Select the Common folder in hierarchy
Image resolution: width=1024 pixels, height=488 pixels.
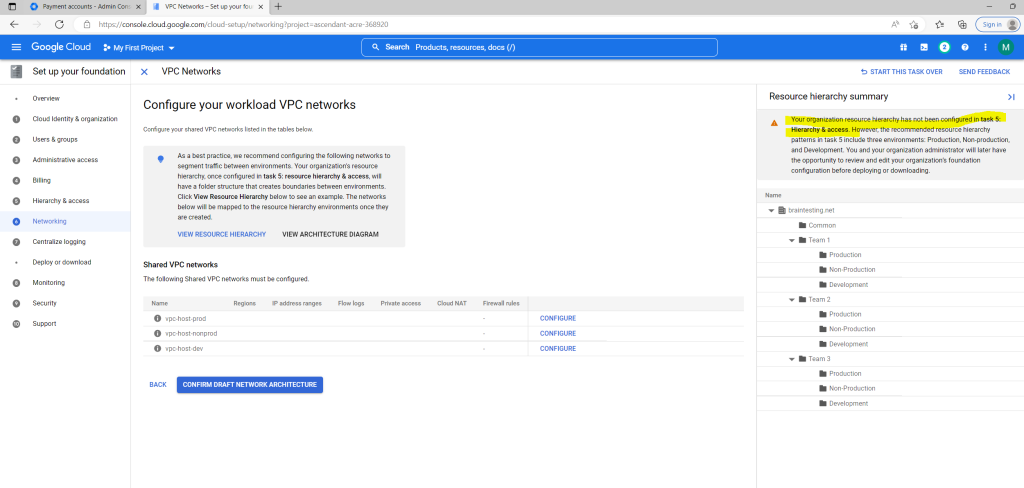tap(817, 225)
